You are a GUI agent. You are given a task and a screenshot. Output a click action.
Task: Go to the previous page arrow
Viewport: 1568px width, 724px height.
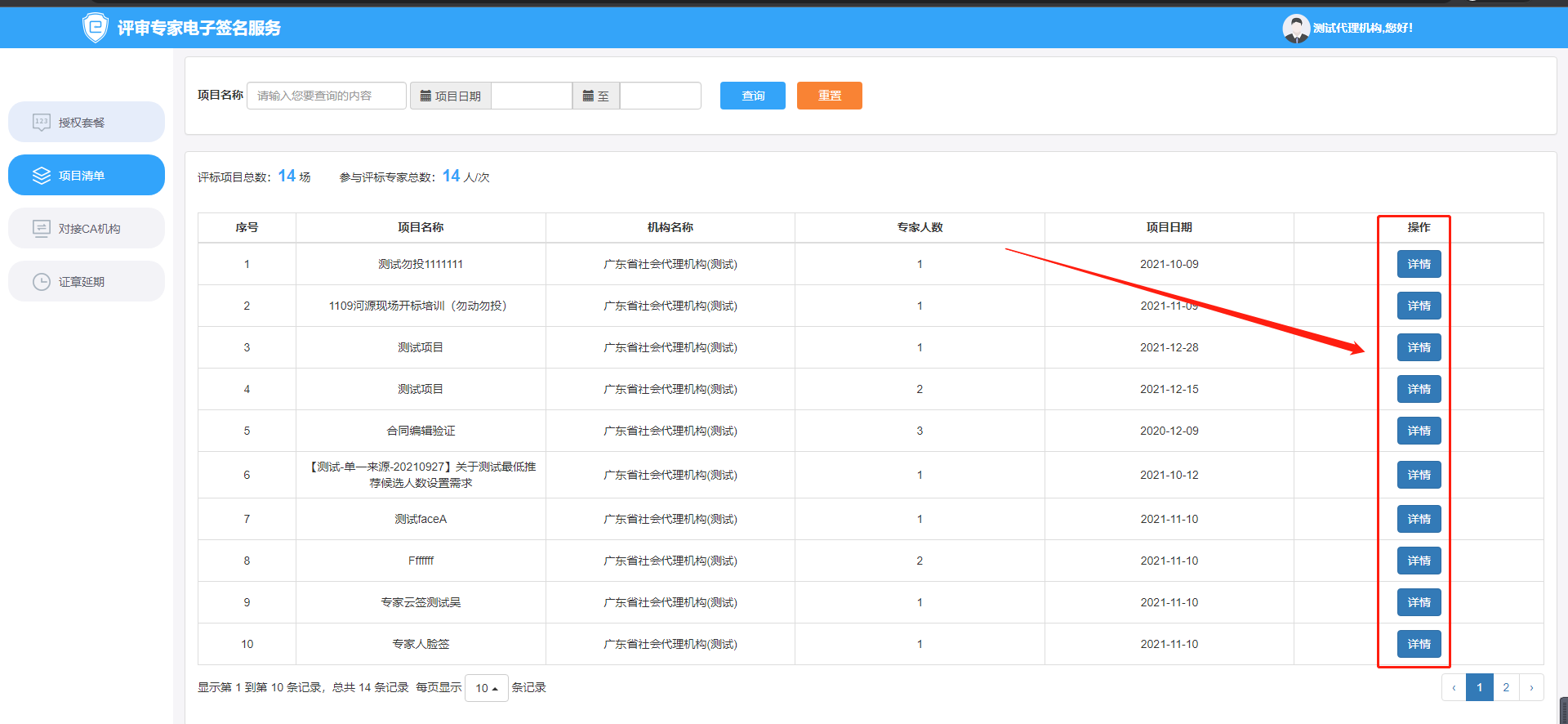click(1454, 687)
